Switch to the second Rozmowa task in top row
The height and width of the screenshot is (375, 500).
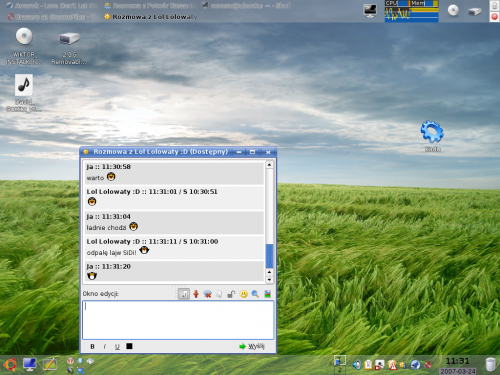tap(150, 6)
